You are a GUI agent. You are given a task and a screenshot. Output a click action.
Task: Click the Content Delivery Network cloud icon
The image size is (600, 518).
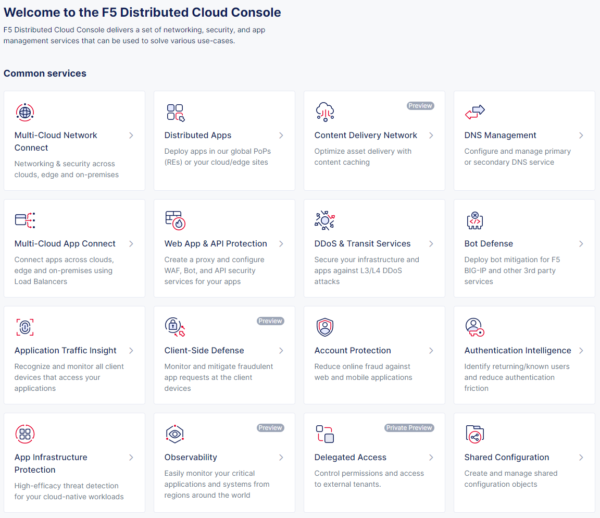coord(325,112)
